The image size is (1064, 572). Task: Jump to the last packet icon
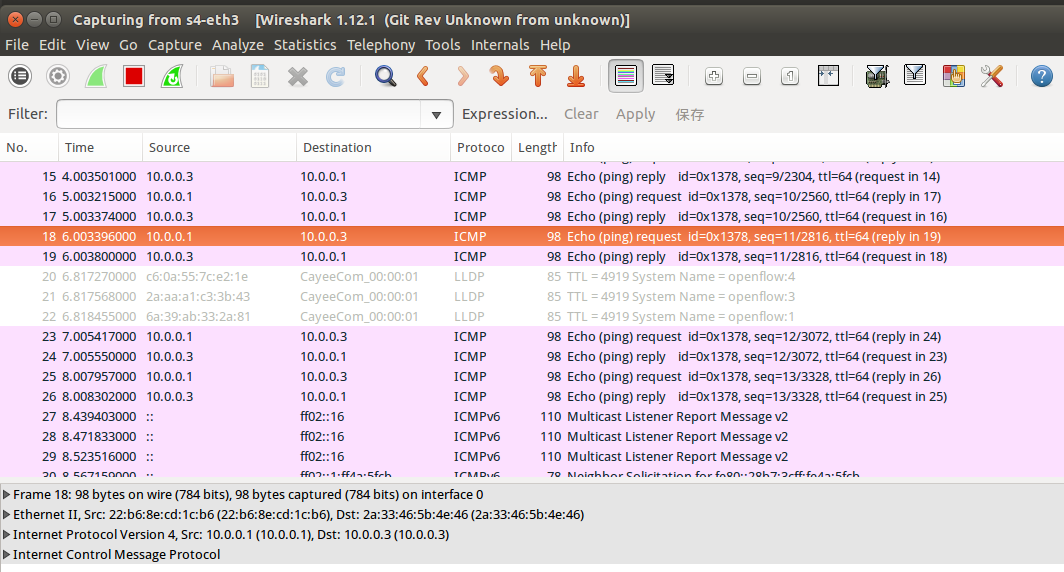pos(575,76)
